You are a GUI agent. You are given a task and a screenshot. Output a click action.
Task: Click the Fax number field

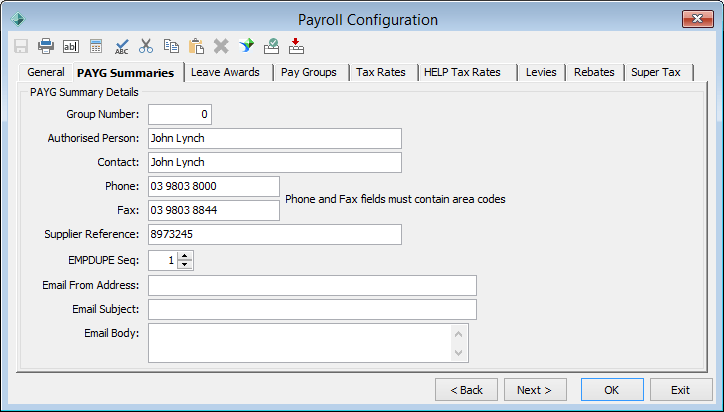[214, 211]
